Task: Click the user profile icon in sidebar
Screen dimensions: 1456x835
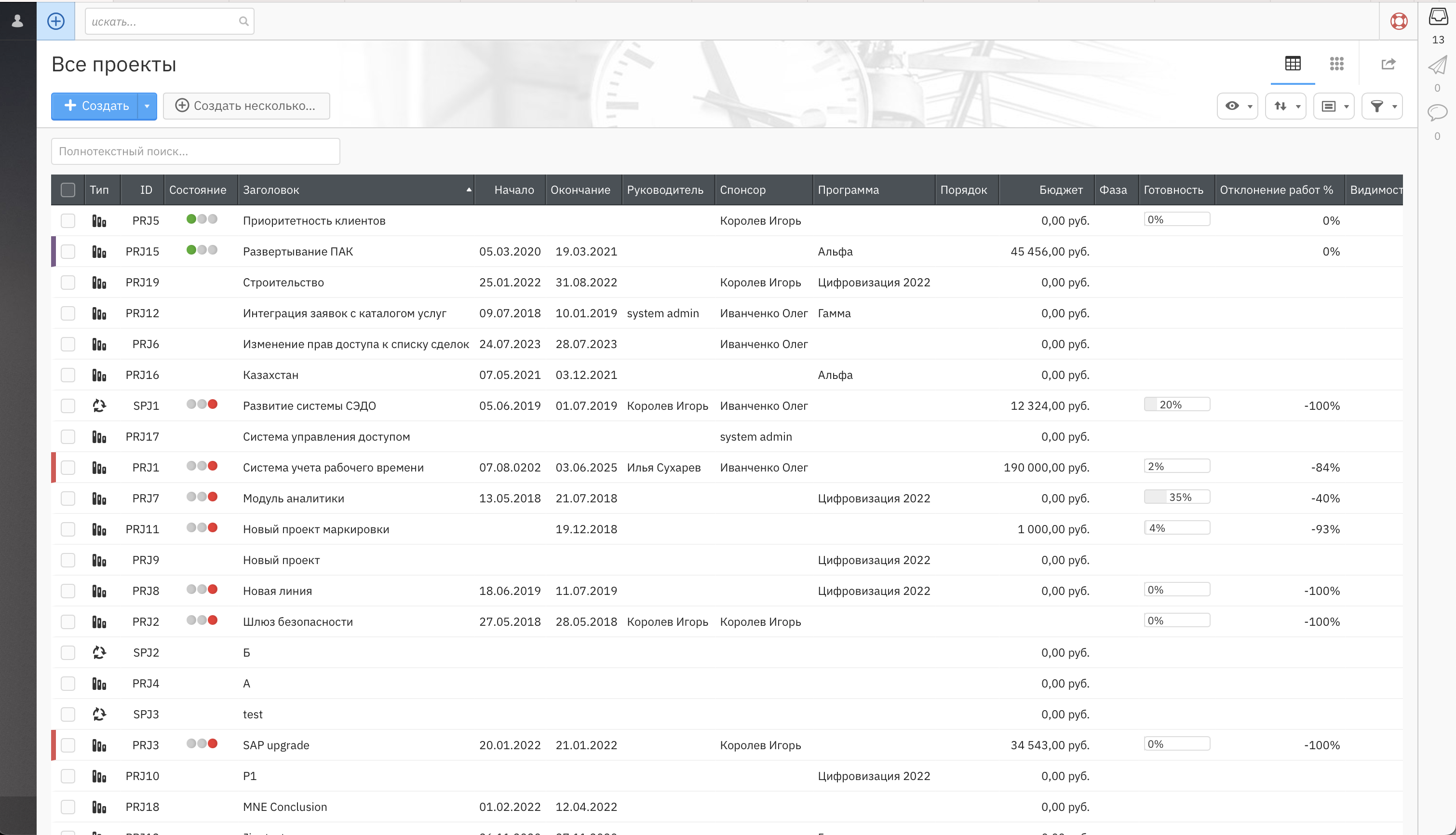Action: pos(18,21)
